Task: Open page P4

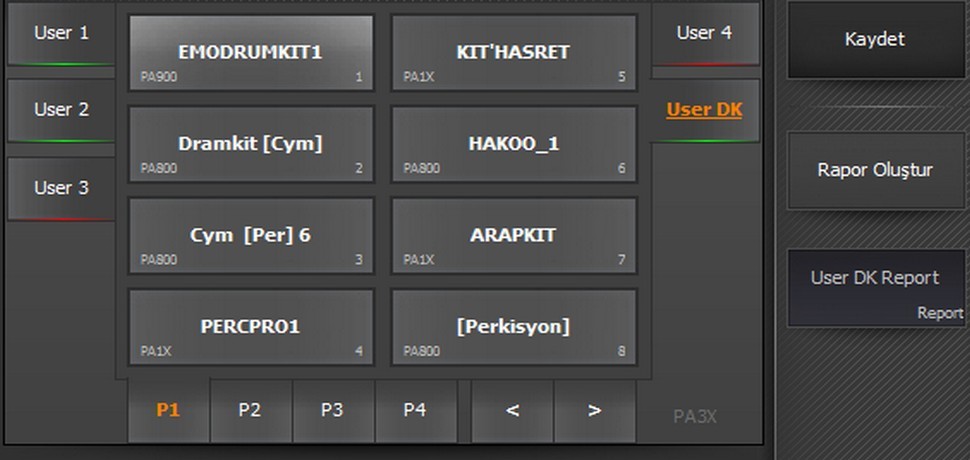Action: click(x=415, y=410)
